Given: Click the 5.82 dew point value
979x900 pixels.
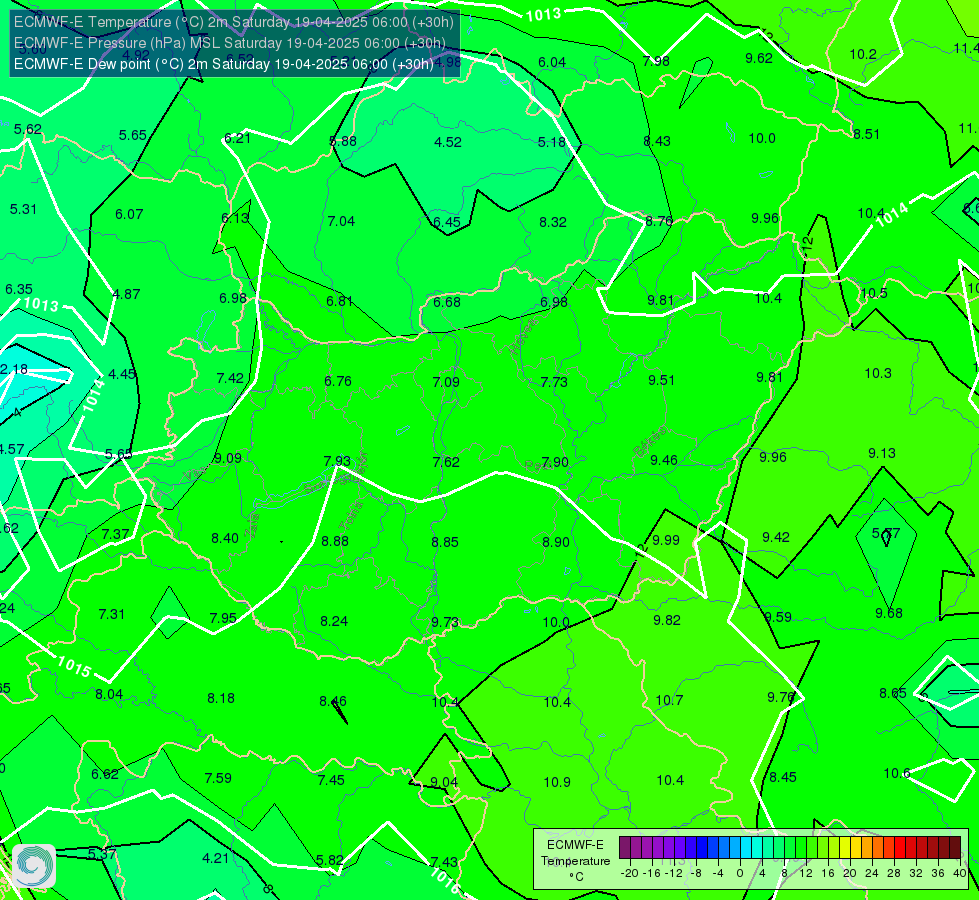Looking at the screenshot, I should point(330,861).
